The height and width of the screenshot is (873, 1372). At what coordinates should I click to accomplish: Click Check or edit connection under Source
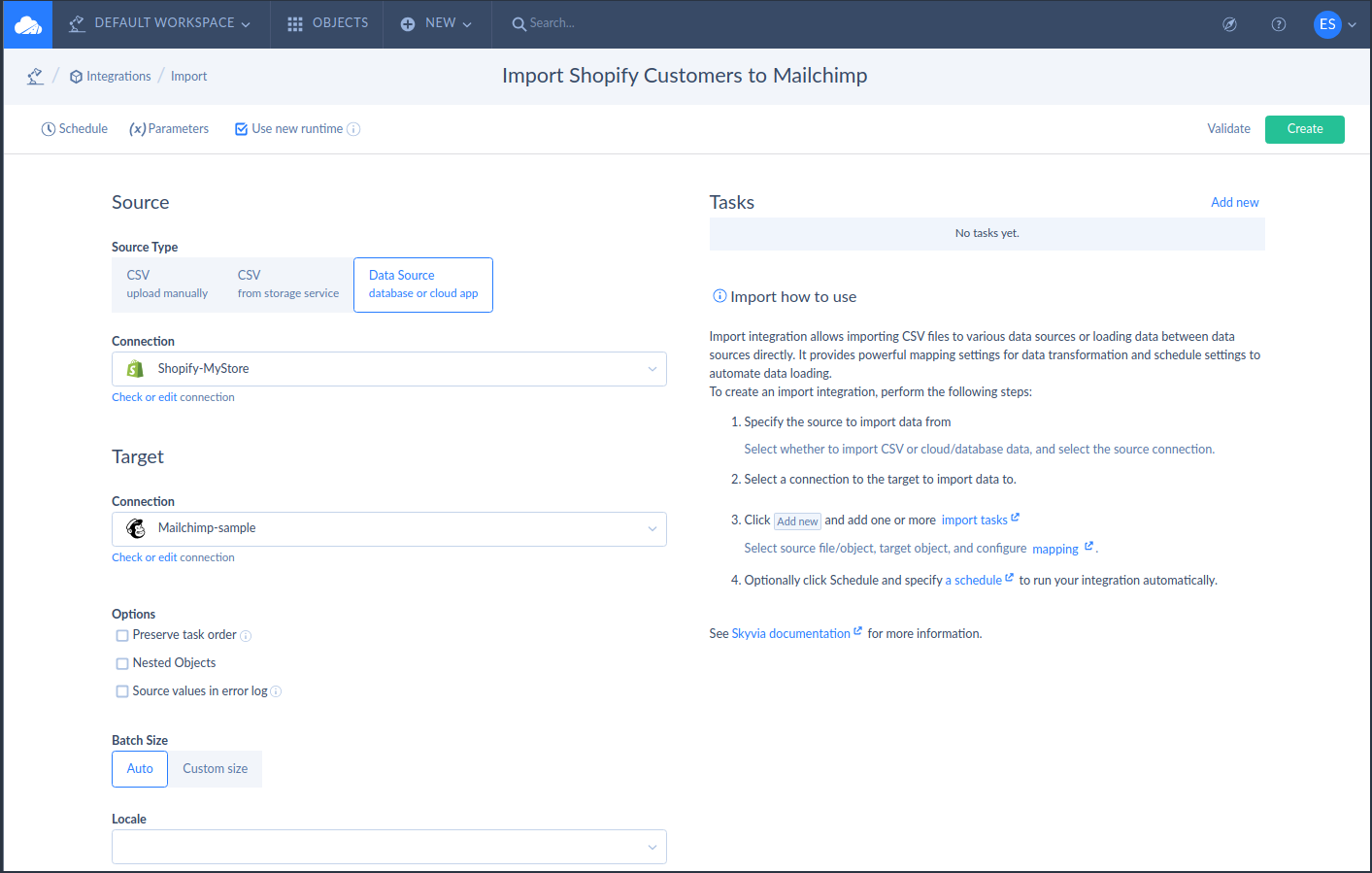173,397
